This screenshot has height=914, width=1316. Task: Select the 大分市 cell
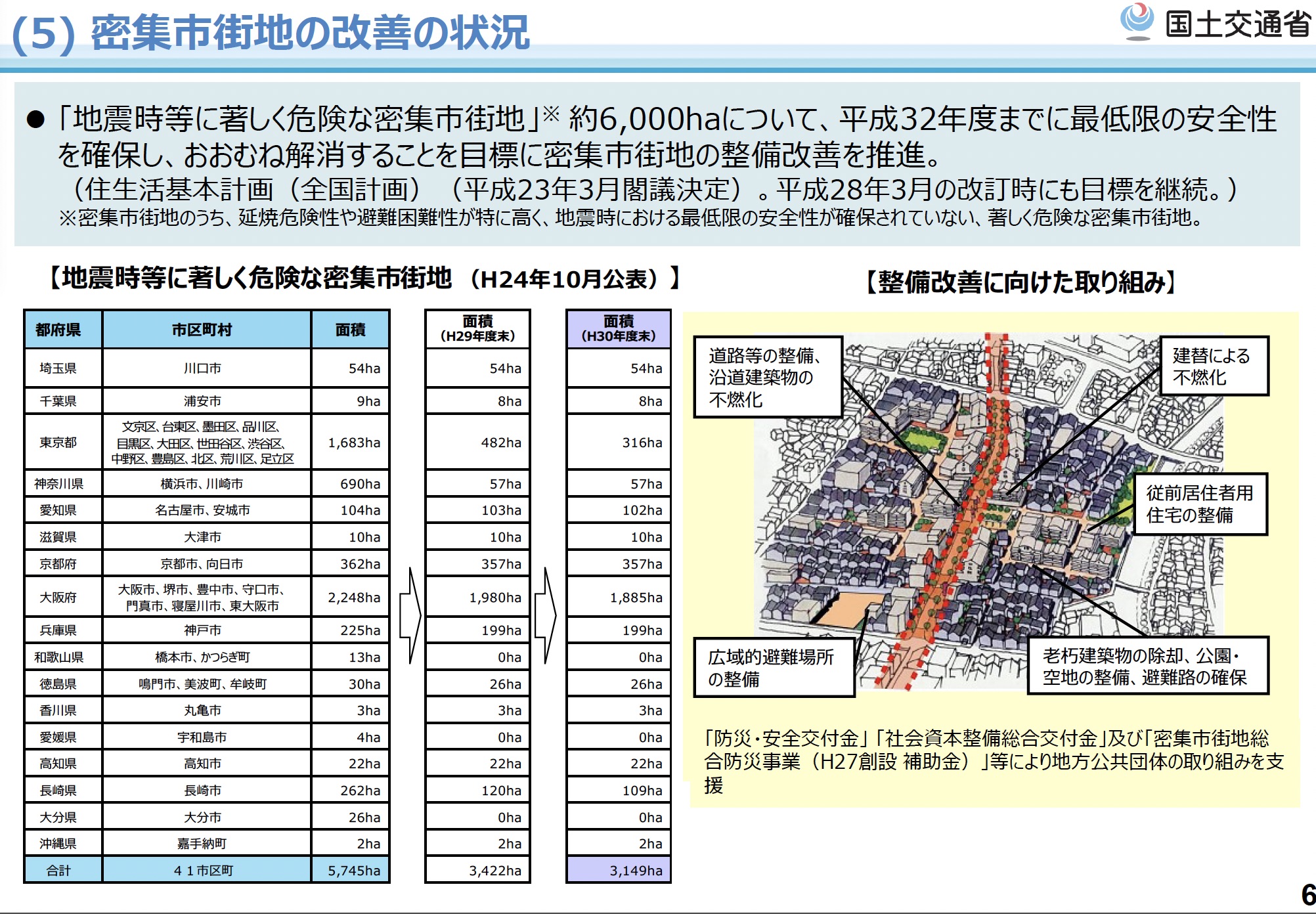point(206,817)
